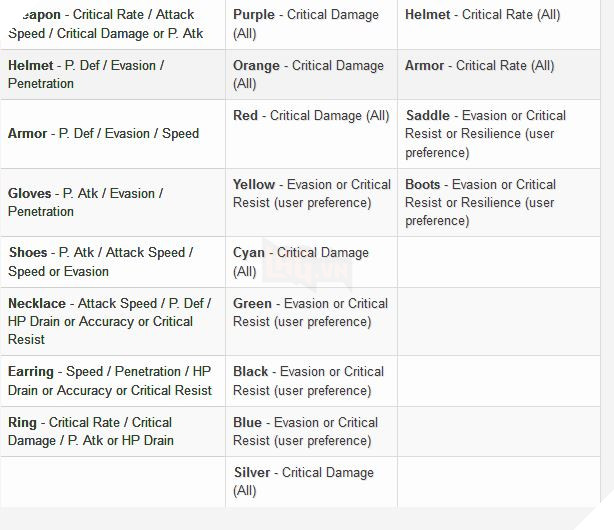Click the Red Critical Damage (All) cell

pyautogui.click(x=311, y=115)
